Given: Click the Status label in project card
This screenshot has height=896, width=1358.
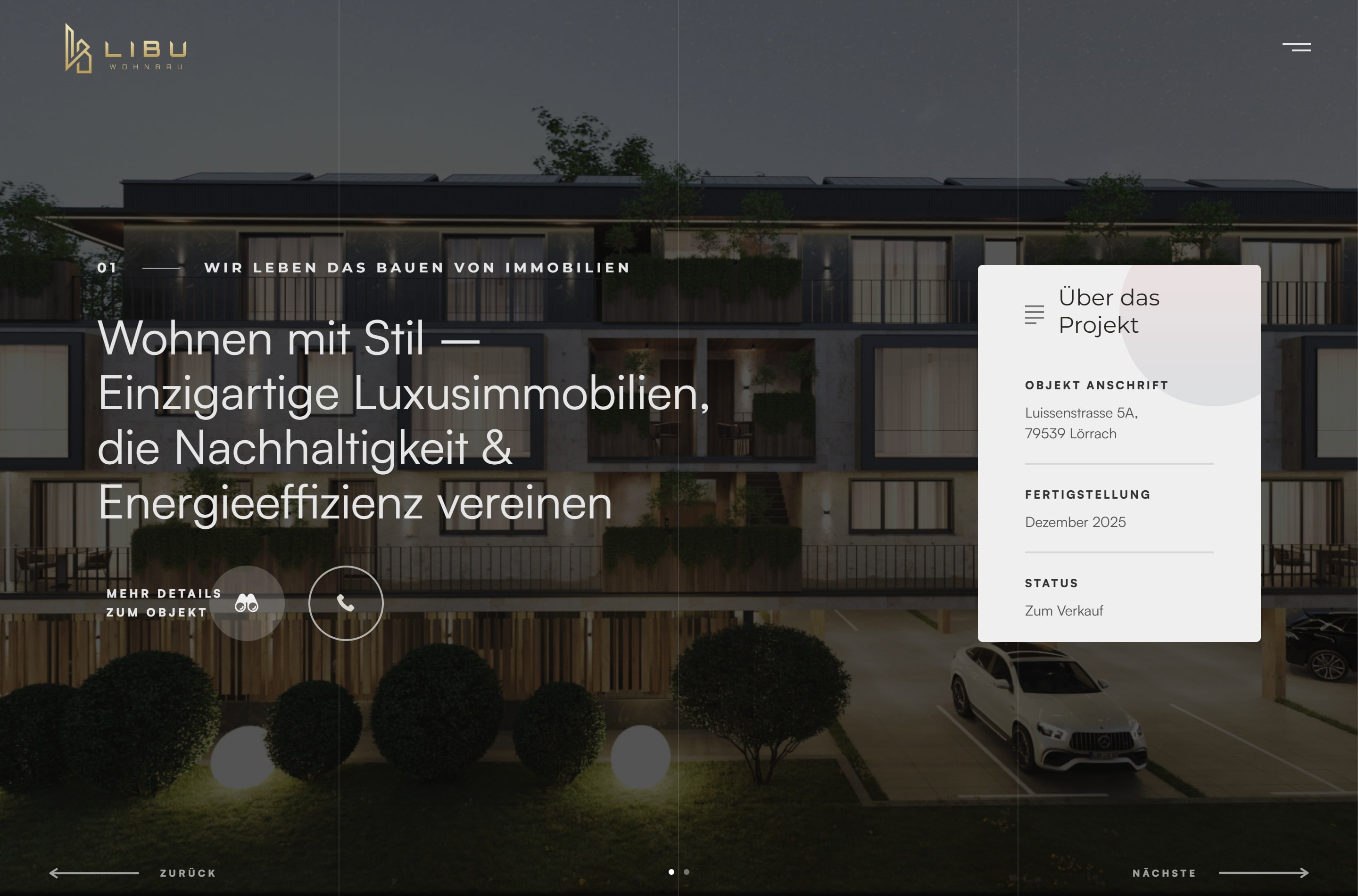Looking at the screenshot, I should (x=1051, y=583).
